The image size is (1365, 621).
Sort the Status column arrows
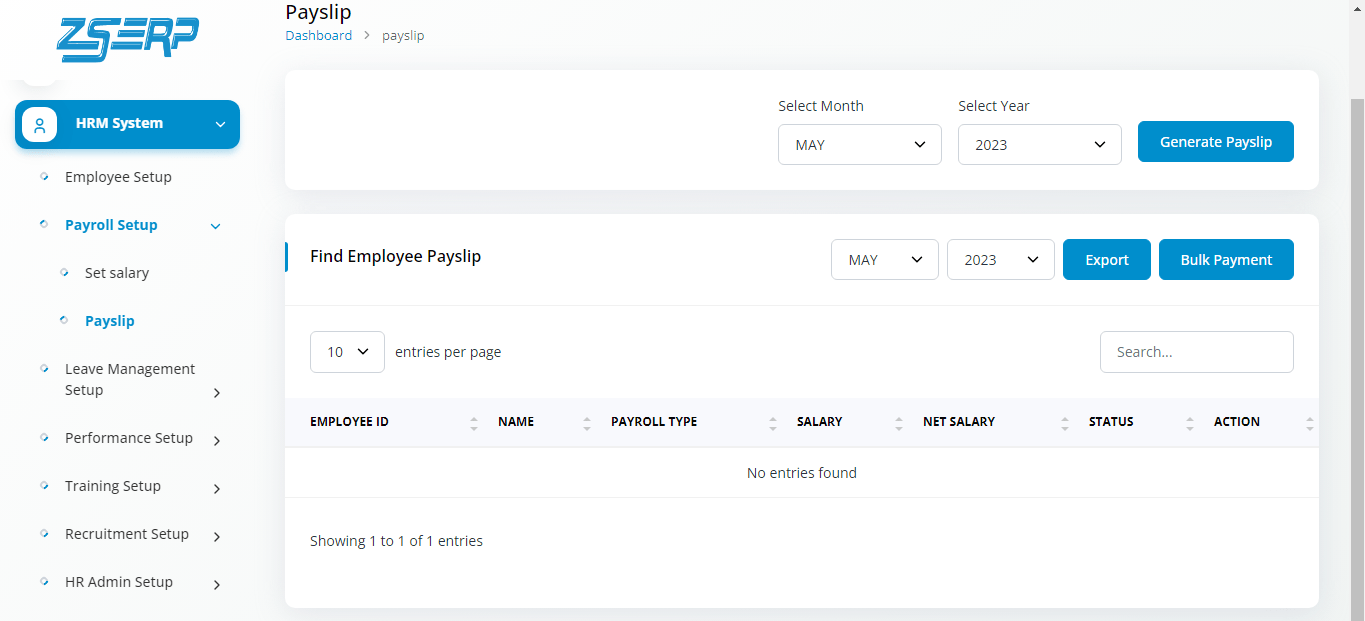1190,423
